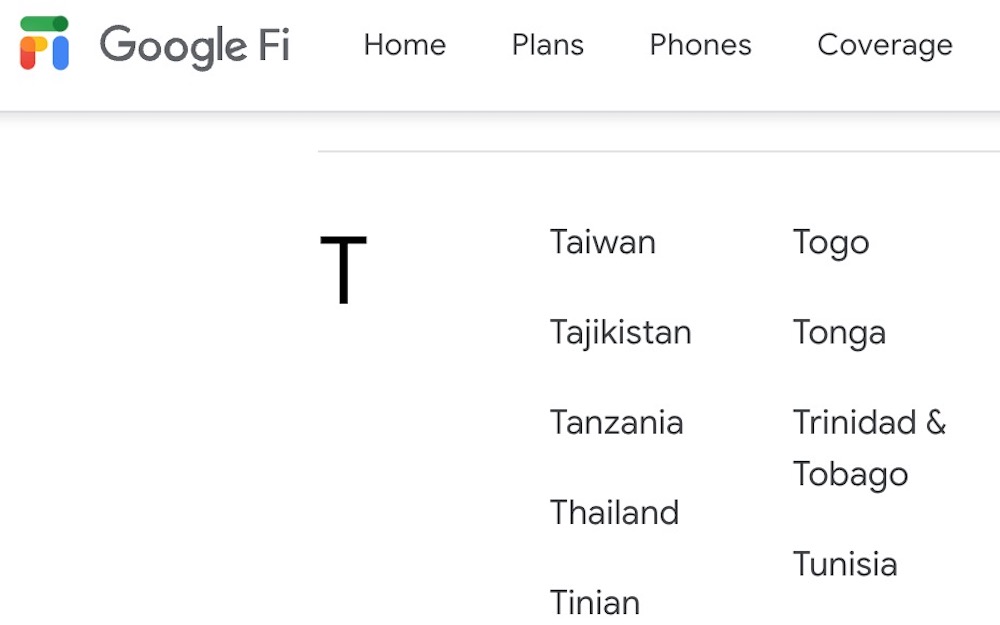Screen dimensions: 1000x625
Task: Go to the Home page
Action: [x=405, y=45]
